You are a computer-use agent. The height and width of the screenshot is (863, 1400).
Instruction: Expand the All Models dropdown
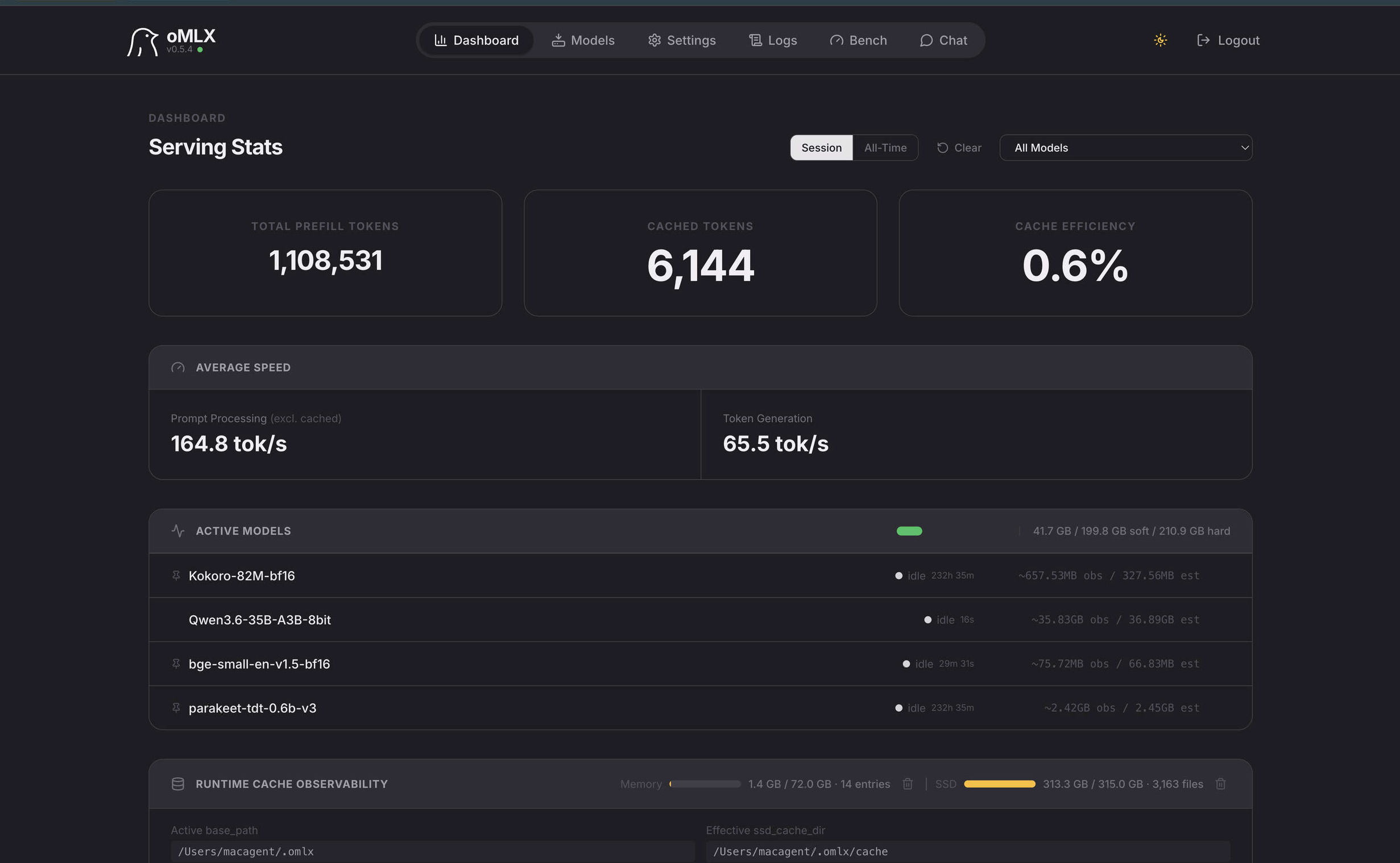click(x=1125, y=148)
